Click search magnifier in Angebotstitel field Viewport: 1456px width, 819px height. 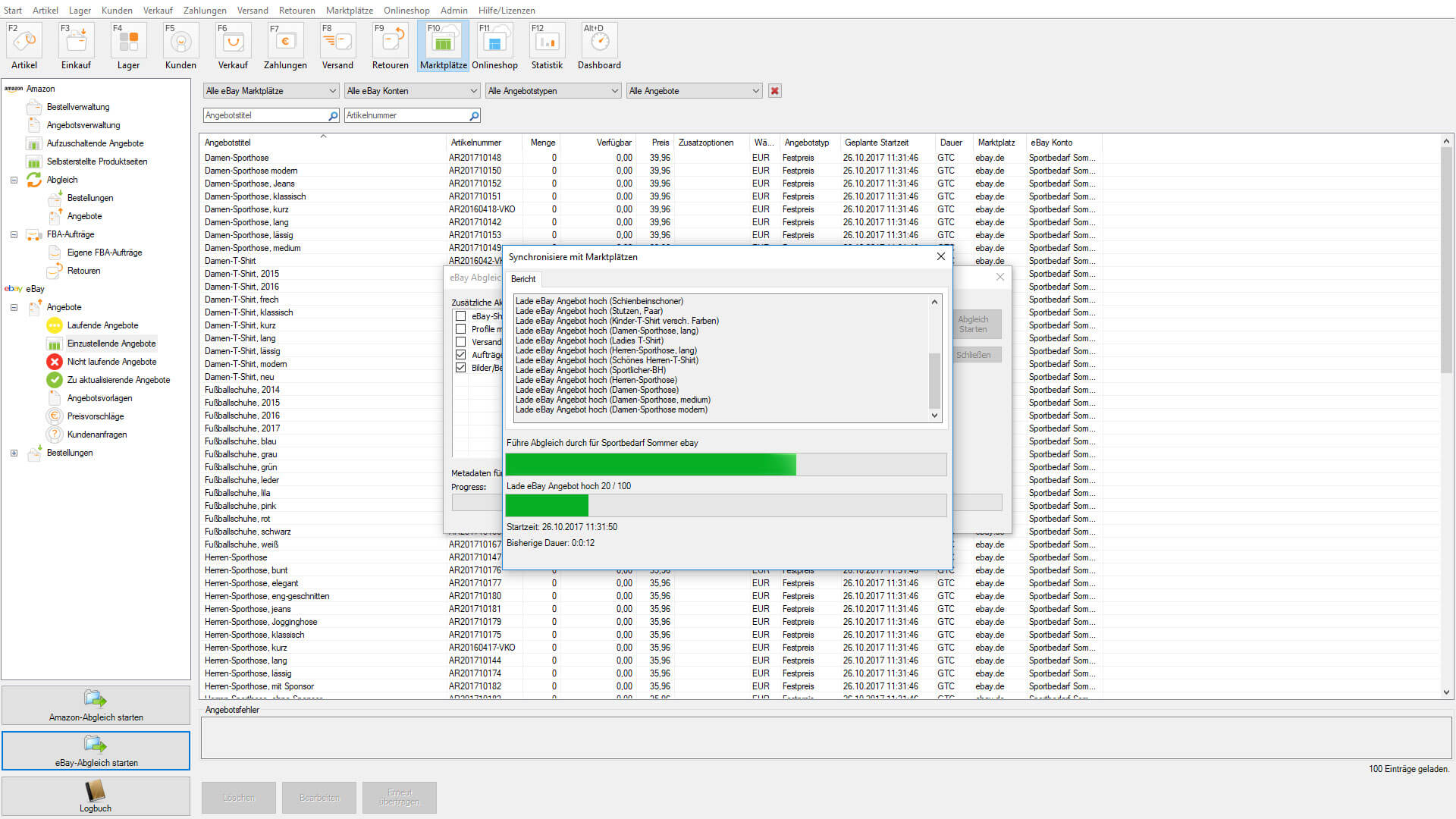(333, 116)
